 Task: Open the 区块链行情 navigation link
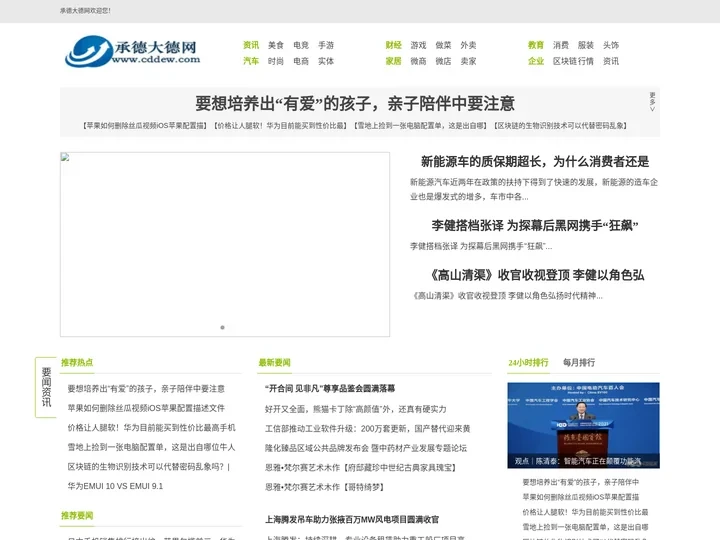[x=573, y=61]
